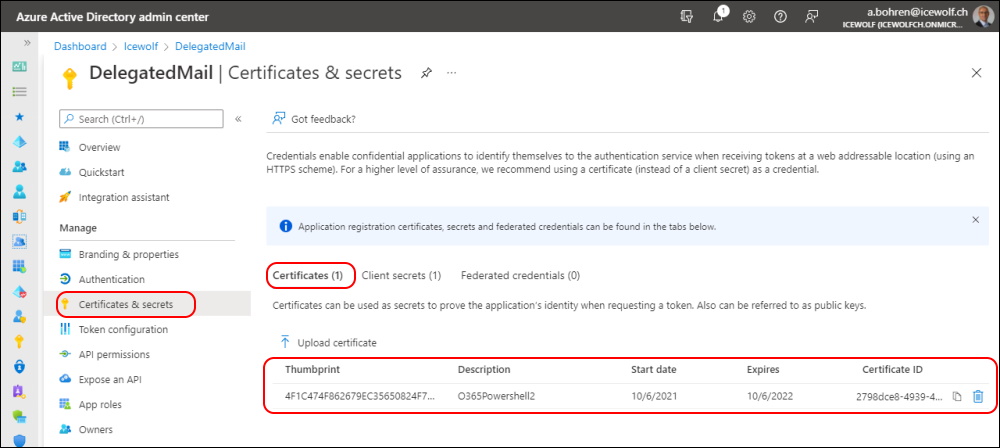This screenshot has width=1000, height=448.
Task: Open portal settings gear icon
Action: pyautogui.click(x=749, y=17)
